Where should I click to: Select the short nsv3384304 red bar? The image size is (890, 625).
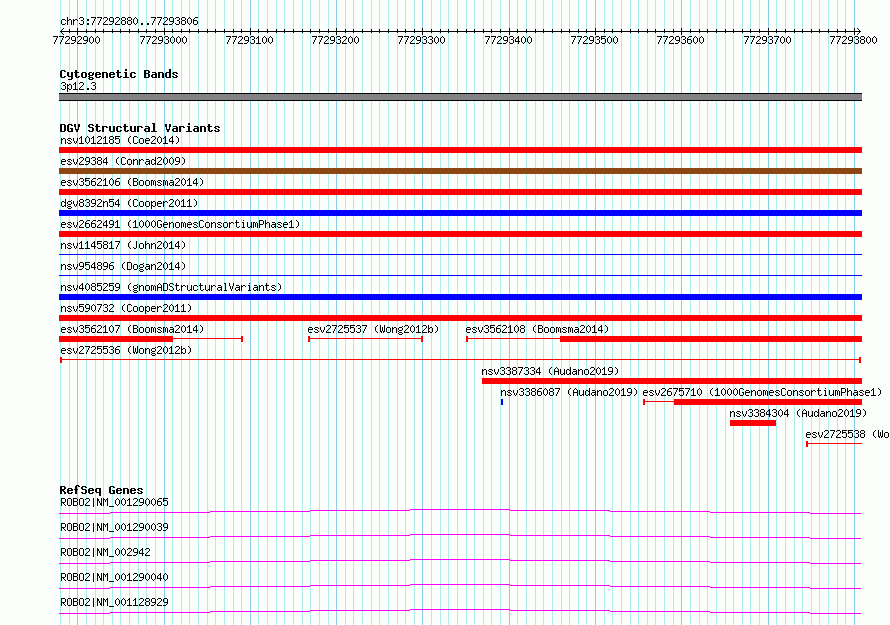(x=753, y=423)
